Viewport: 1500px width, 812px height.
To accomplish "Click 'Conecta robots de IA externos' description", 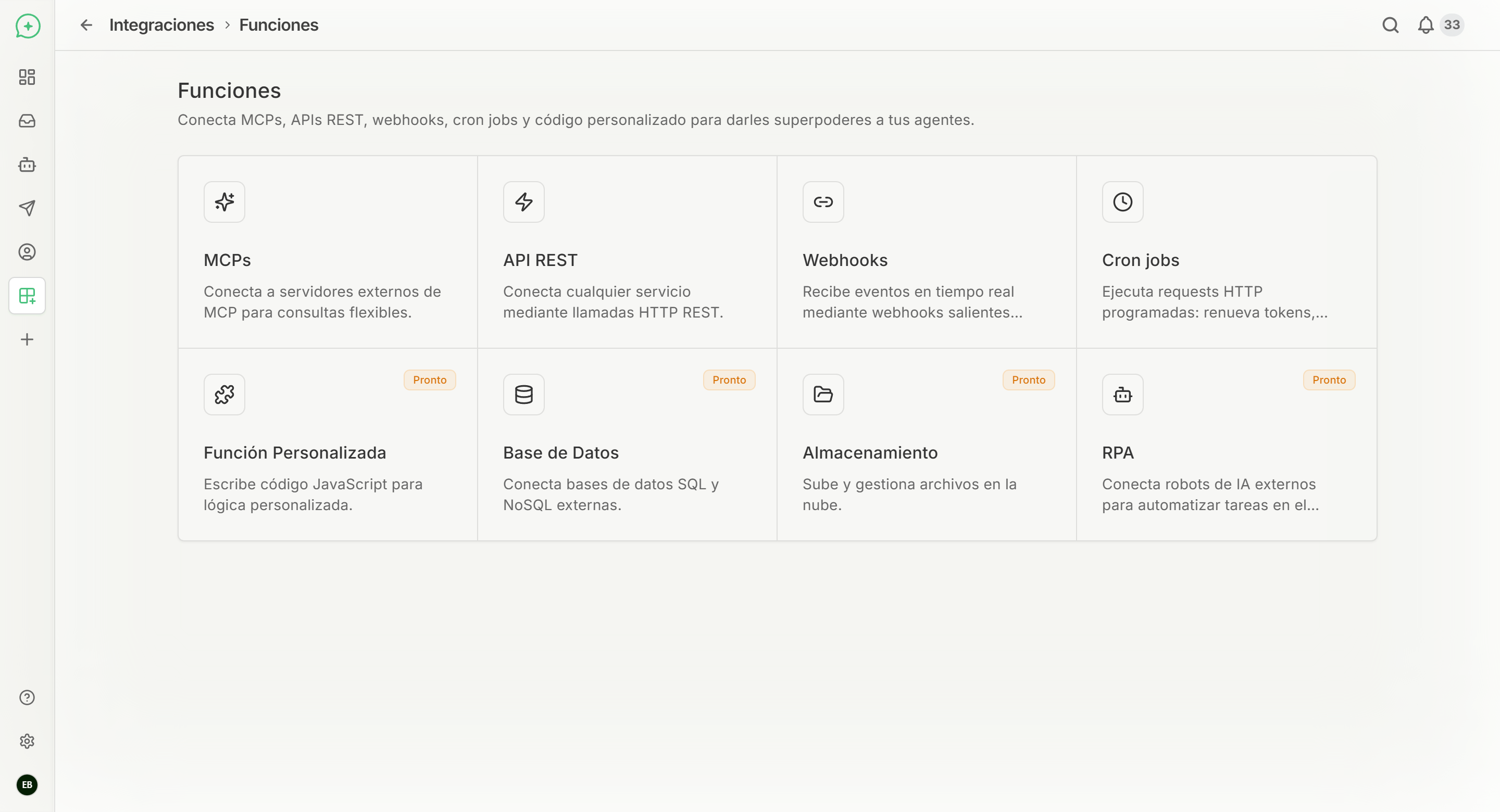I will pos(1210,495).
